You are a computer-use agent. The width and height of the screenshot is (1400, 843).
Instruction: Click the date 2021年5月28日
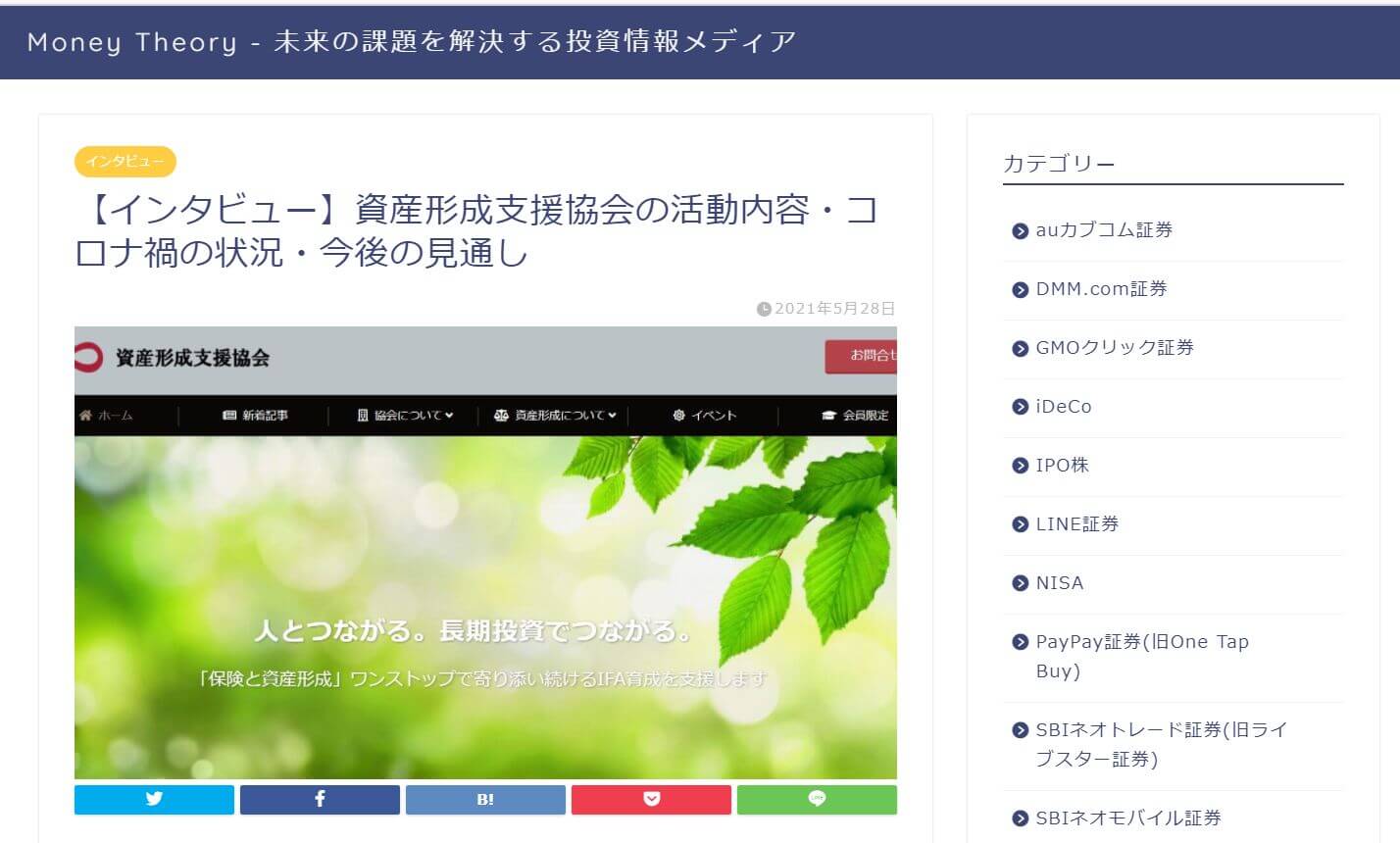835,309
